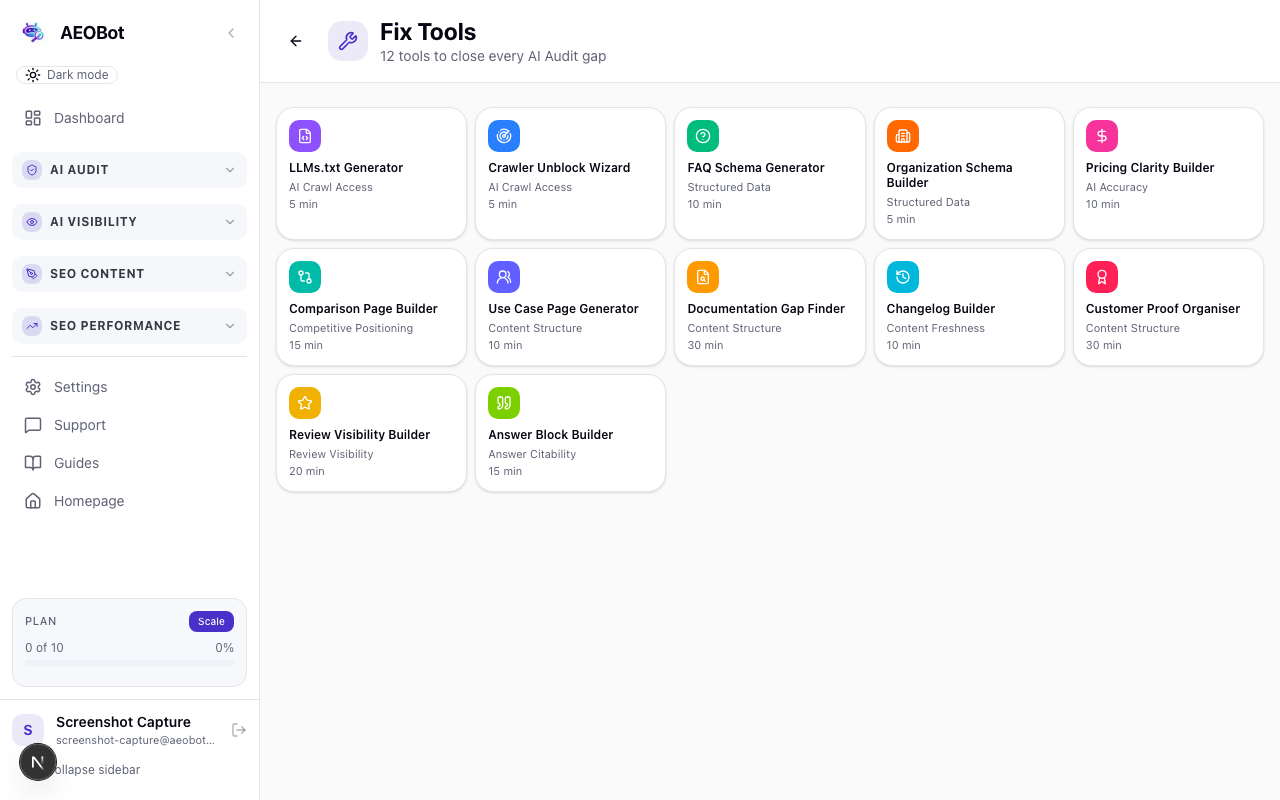Click the "0%" plan percentage text
The height and width of the screenshot is (800, 1280).
click(224, 648)
